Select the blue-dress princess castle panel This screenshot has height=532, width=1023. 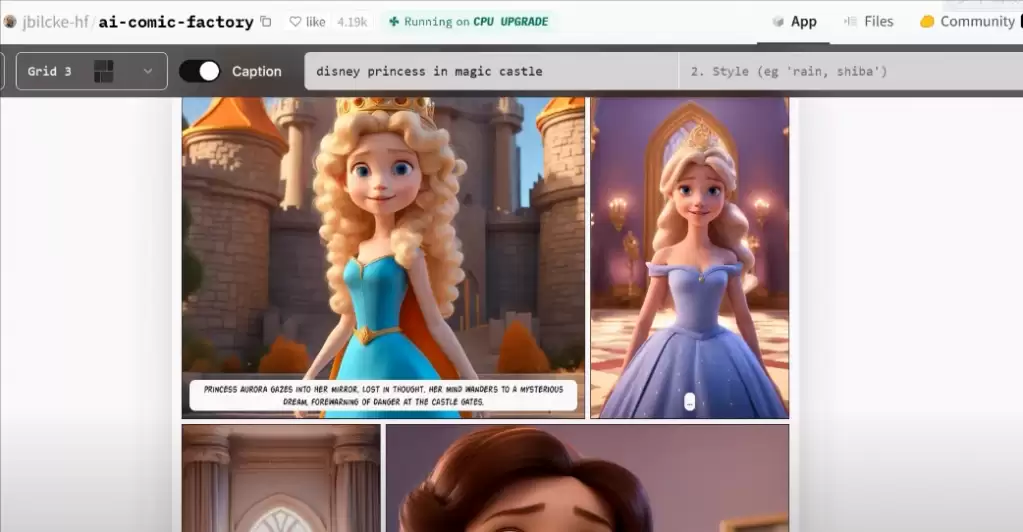383,258
